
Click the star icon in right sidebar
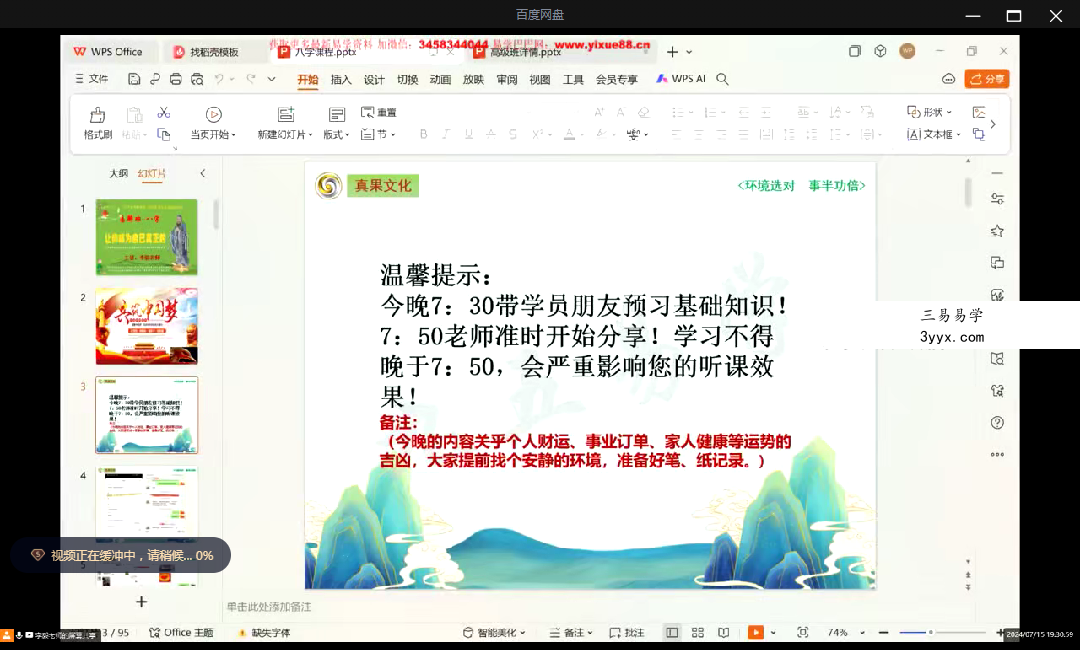[997, 231]
